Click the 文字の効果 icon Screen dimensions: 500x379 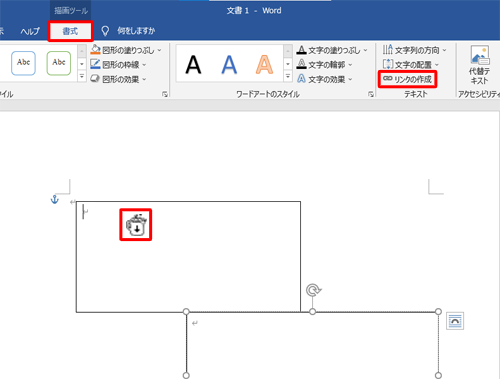pos(301,79)
